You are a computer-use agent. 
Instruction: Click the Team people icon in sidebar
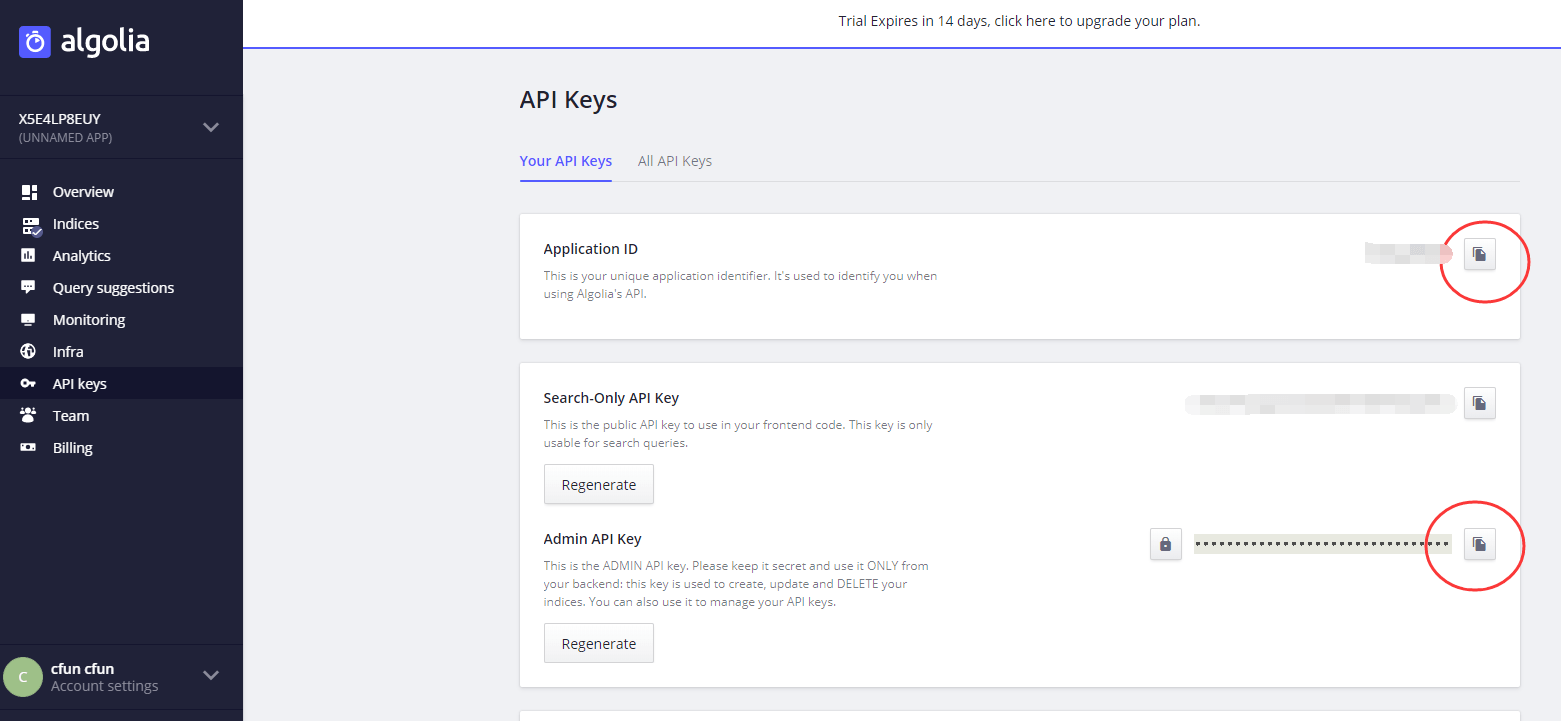click(x=29, y=416)
